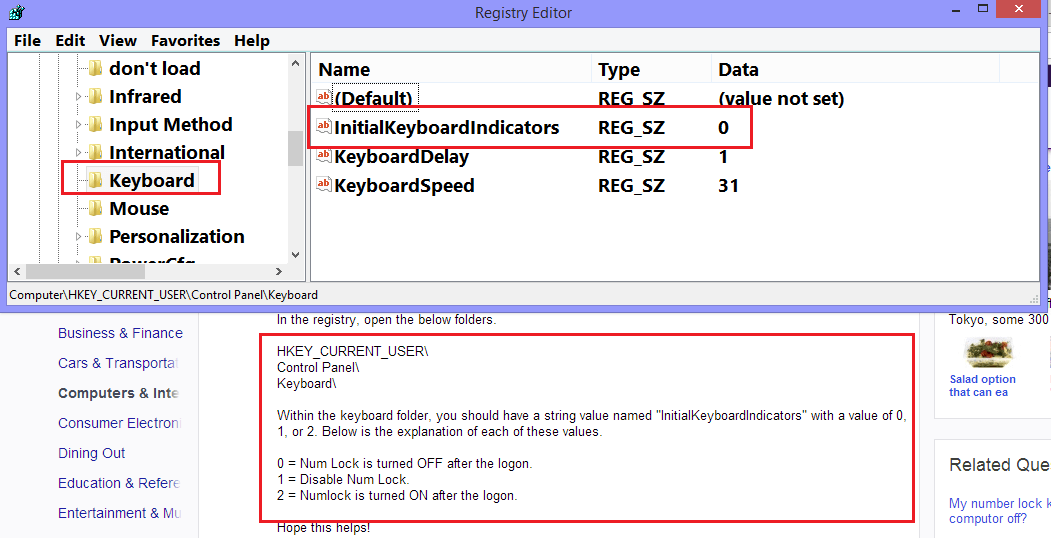
Task: Click the Name column header
Action: pyautogui.click(x=344, y=70)
